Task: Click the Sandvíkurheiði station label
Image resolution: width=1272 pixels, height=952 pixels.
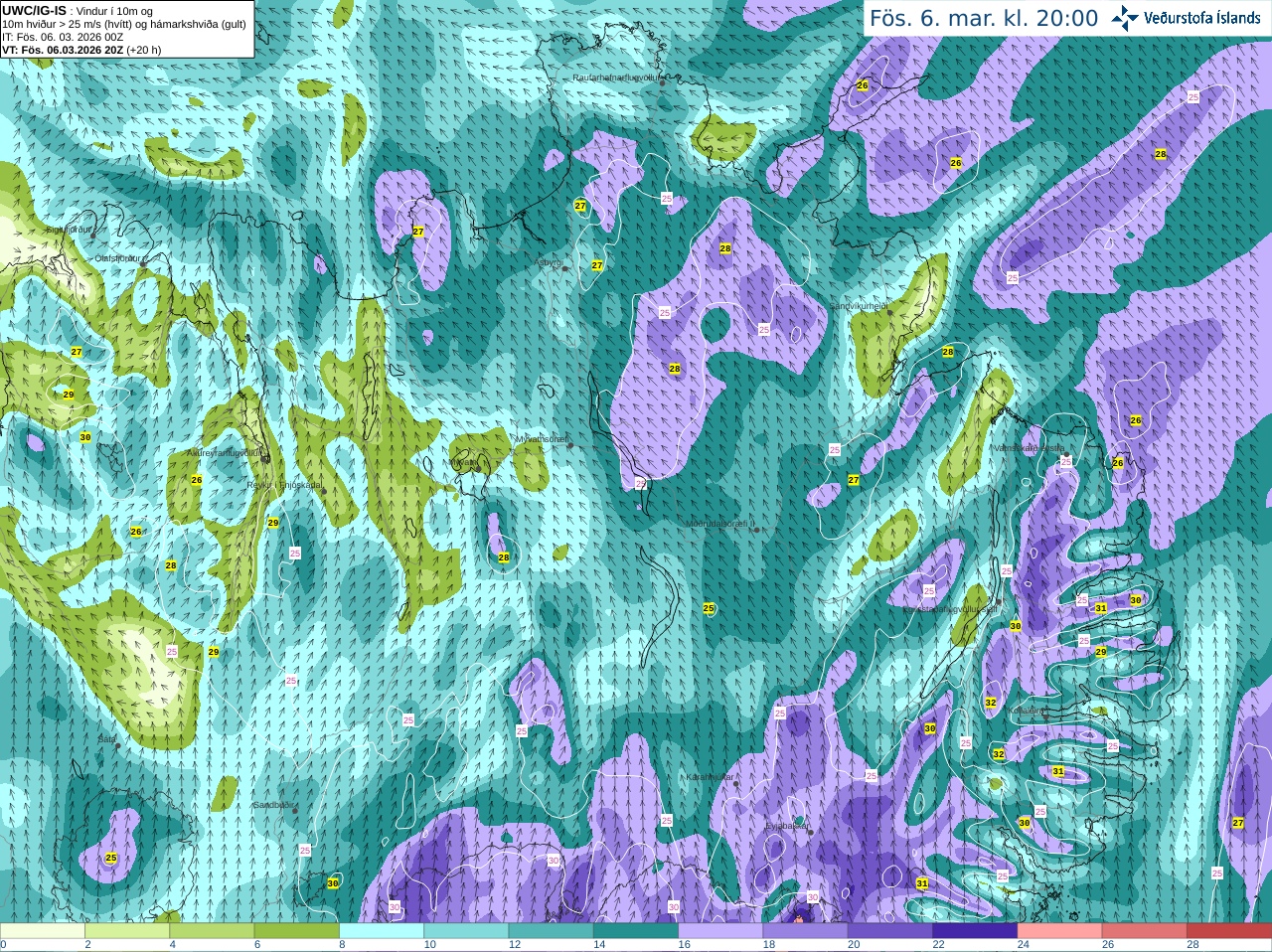Action: 859,306
